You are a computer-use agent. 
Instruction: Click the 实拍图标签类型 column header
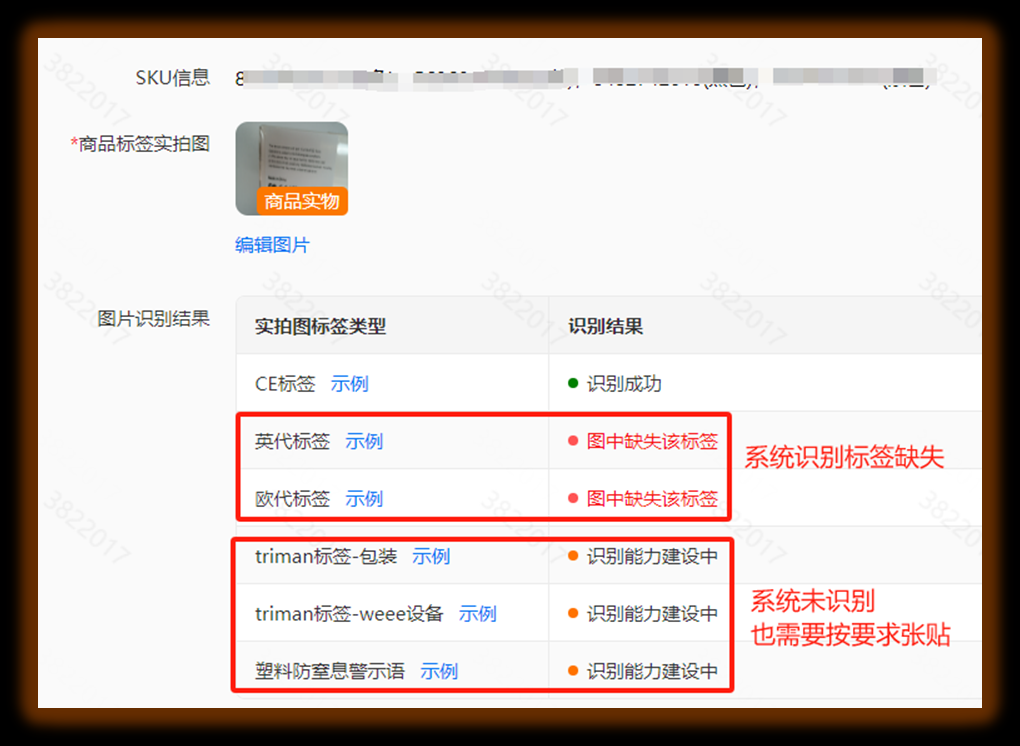[x=320, y=326]
